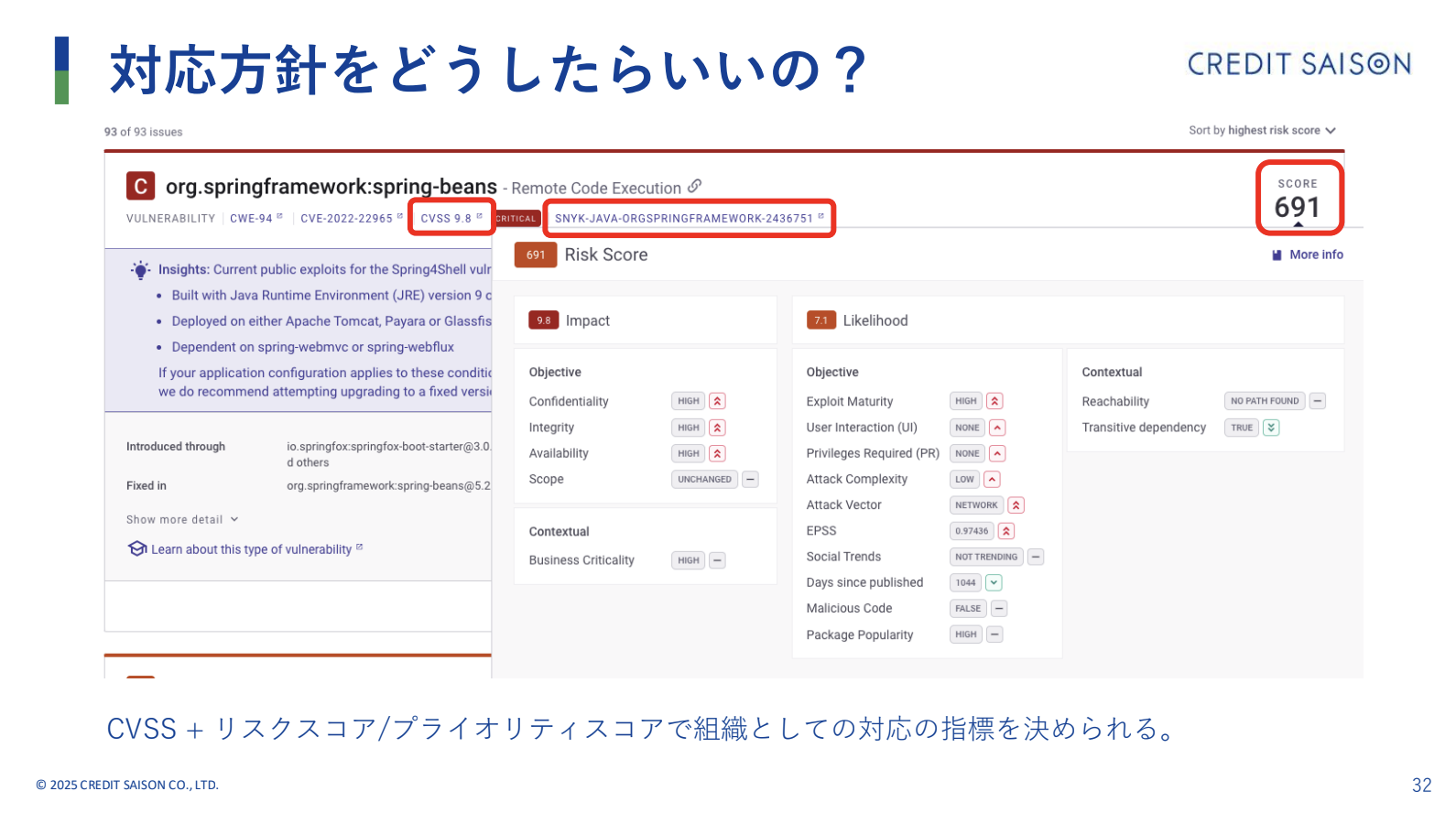1456x813 pixels.
Task: Open the CVSS 9.8 link
Action: coord(451,218)
